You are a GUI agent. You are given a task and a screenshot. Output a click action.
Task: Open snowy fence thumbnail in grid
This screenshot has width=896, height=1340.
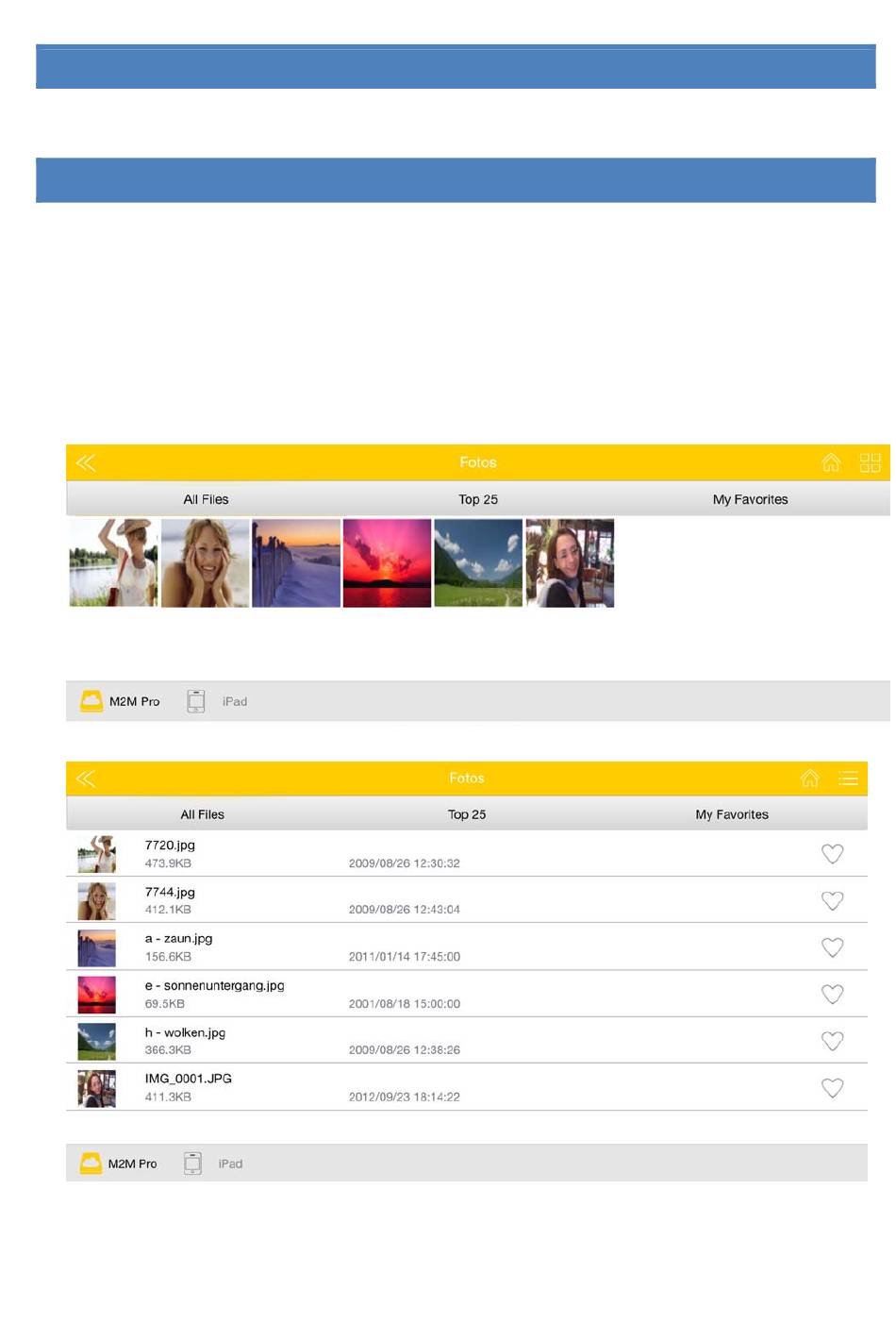[x=296, y=562]
